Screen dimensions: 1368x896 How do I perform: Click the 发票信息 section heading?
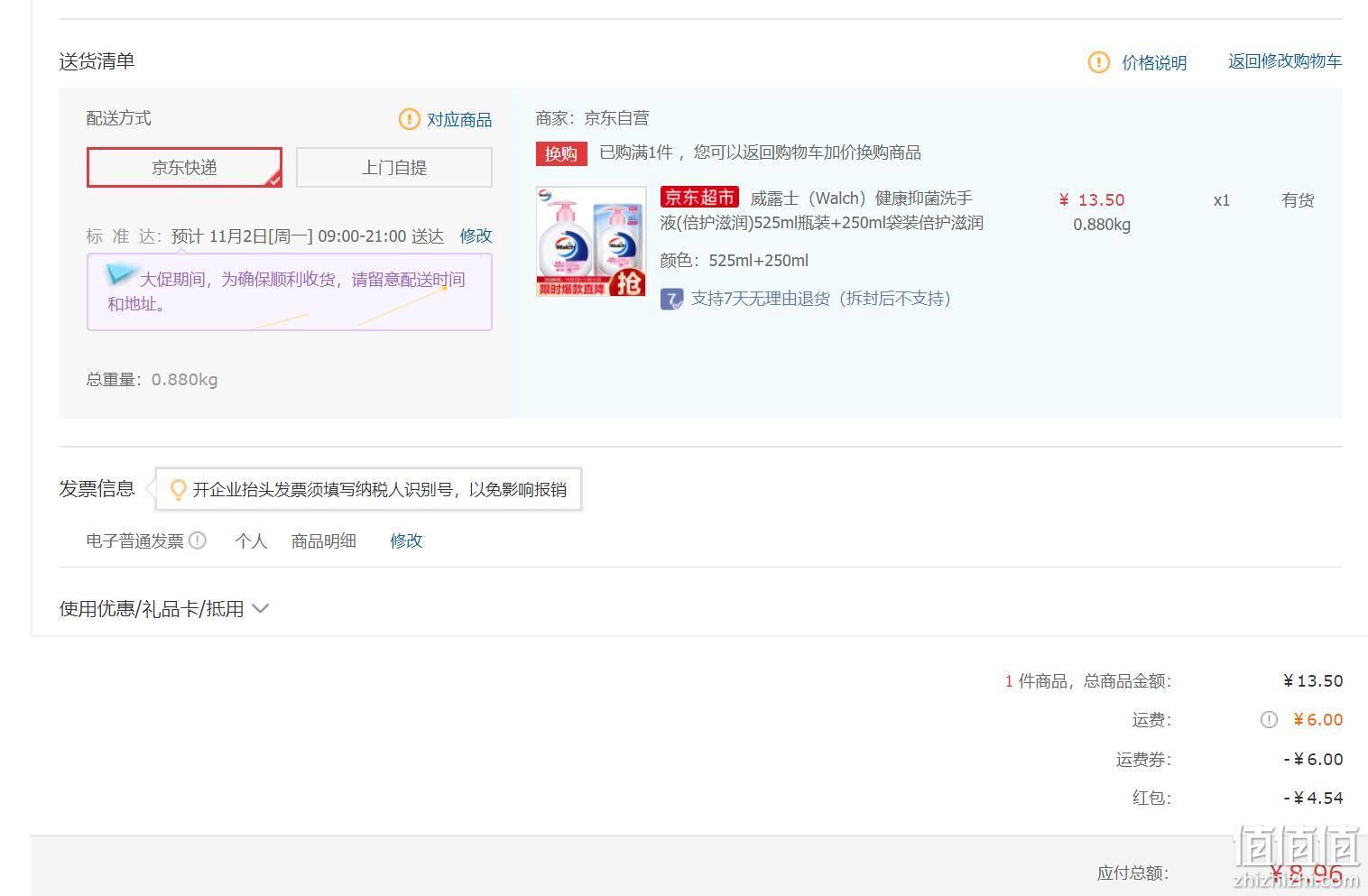click(97, 488)
